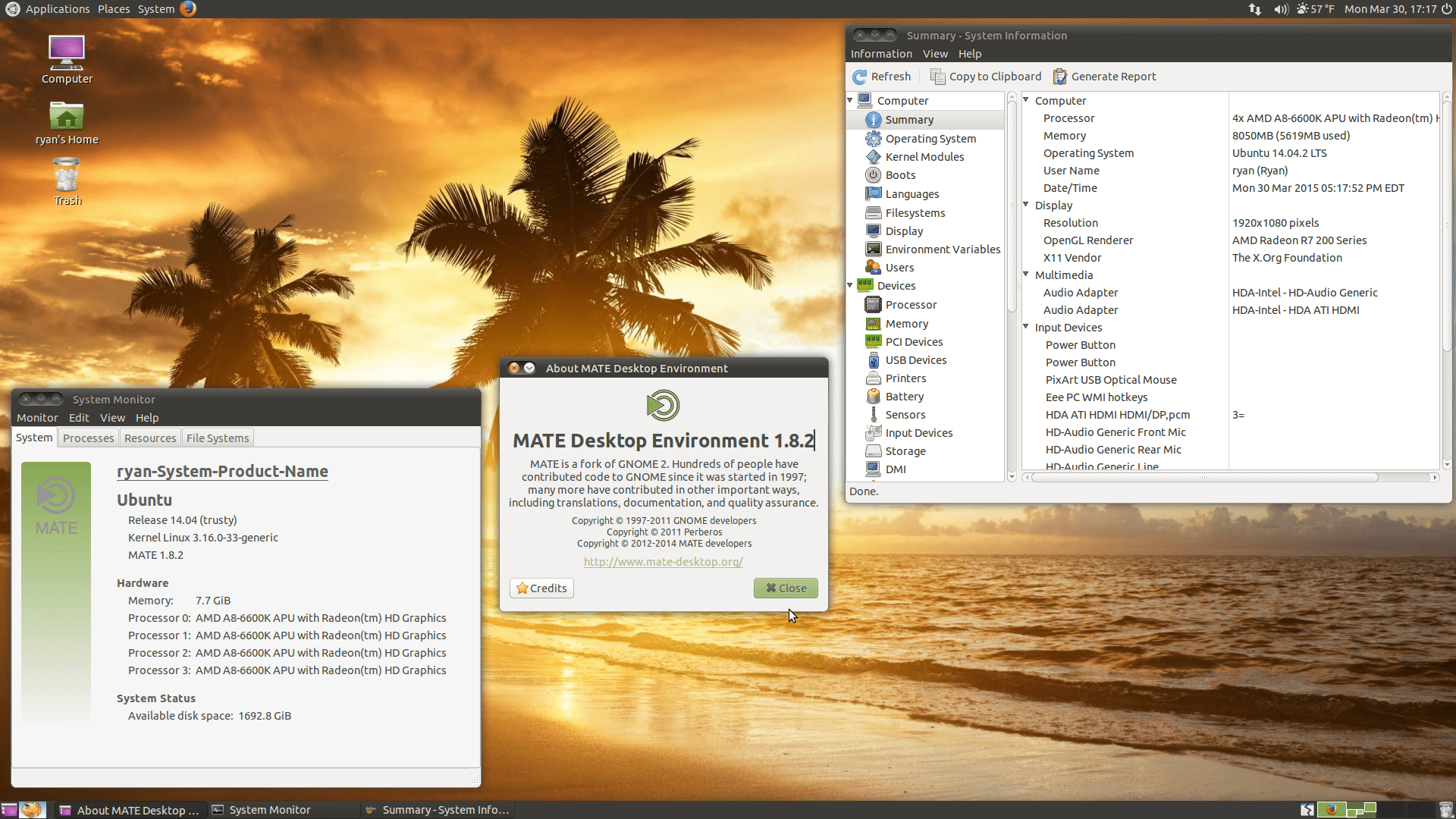Launch Firefox from the top panel
The width and height of the screenshot is (1456, 819).
coord(188,9)
